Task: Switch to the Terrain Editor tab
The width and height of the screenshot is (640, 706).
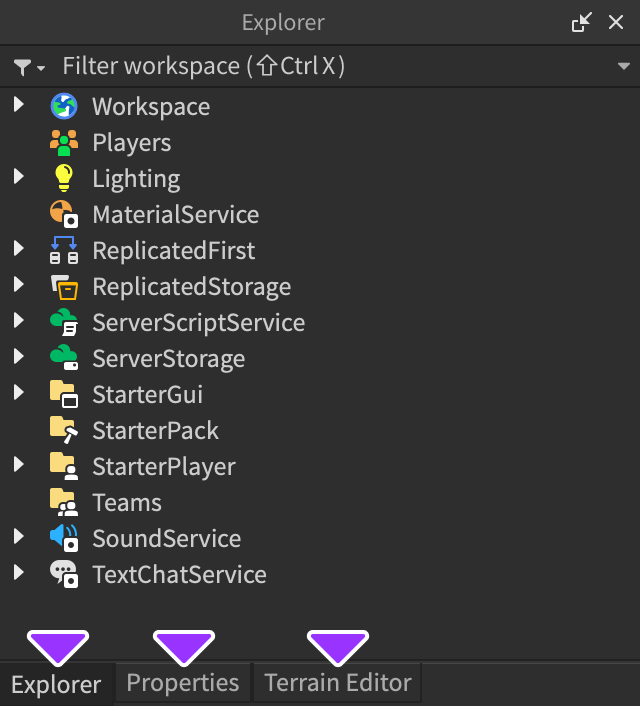Action: [x=338, y=683]
